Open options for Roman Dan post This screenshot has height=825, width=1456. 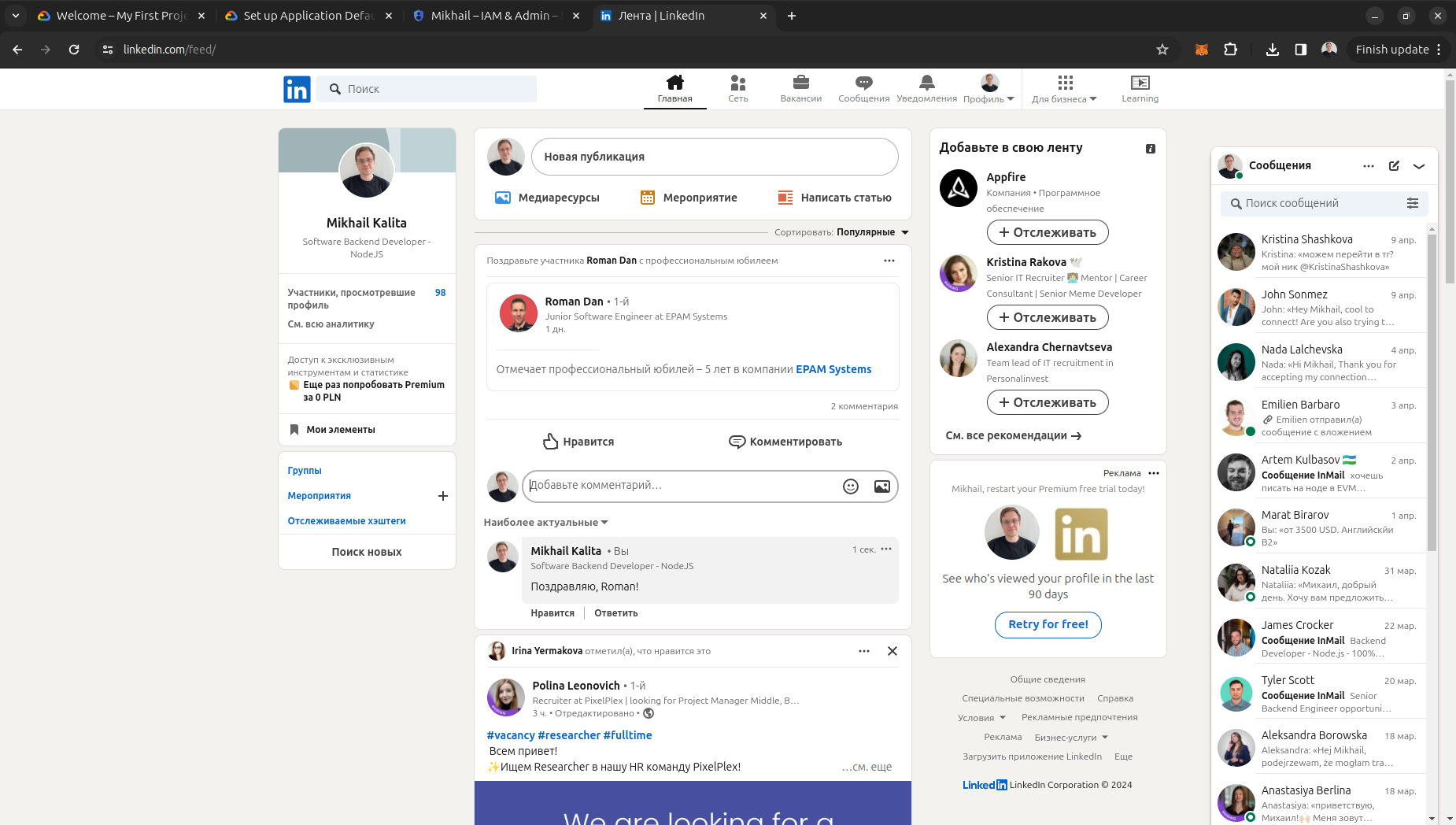pos(889,261)
